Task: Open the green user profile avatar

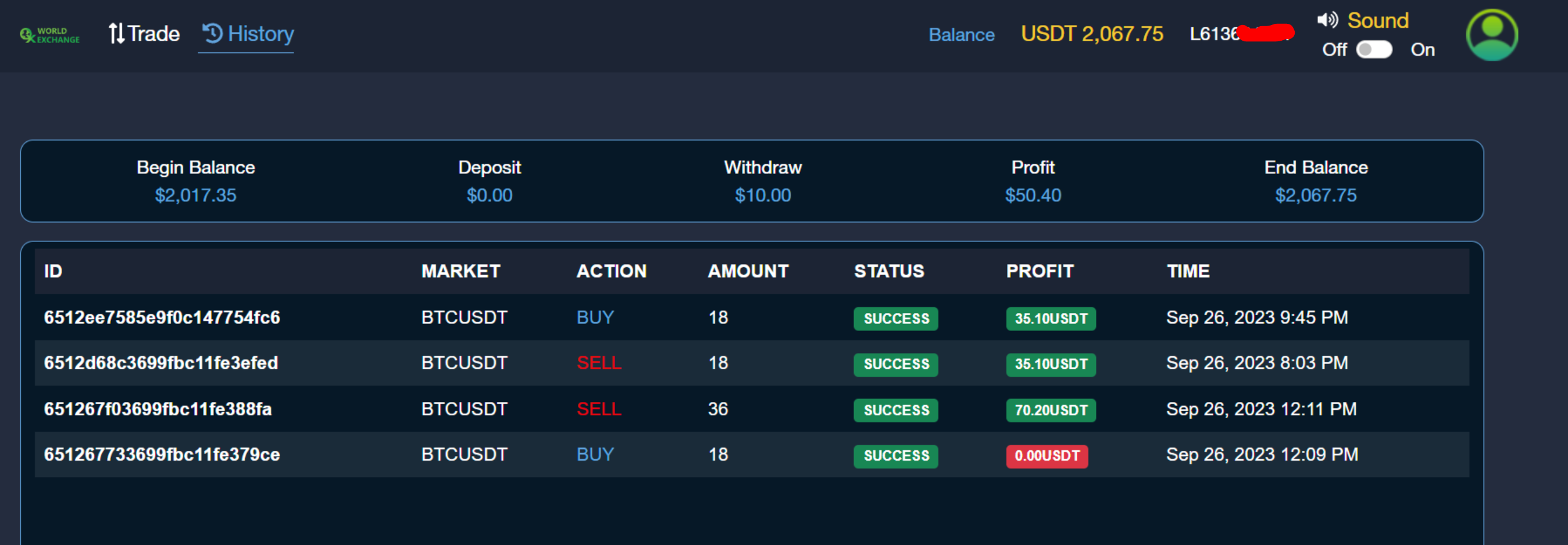Action: [1491, 35]
